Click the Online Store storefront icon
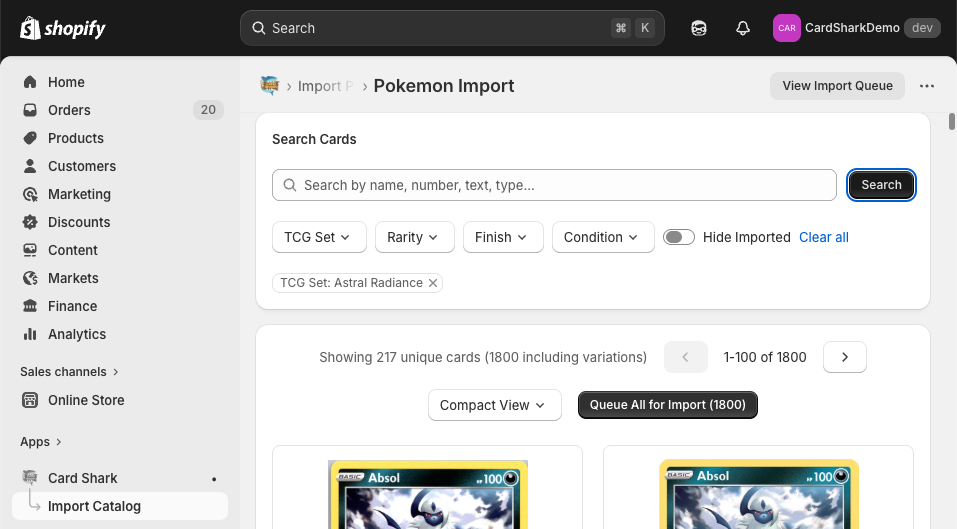Viewport: 957px width, 529px height. click(30, 400)
